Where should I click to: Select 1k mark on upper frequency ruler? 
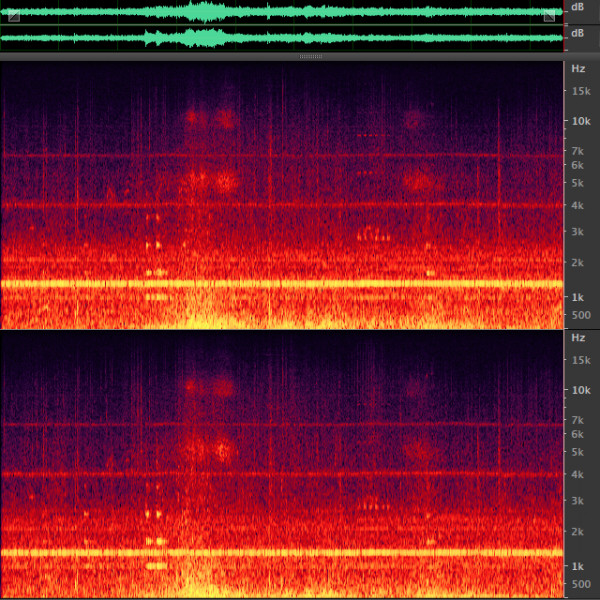[577, 297]
